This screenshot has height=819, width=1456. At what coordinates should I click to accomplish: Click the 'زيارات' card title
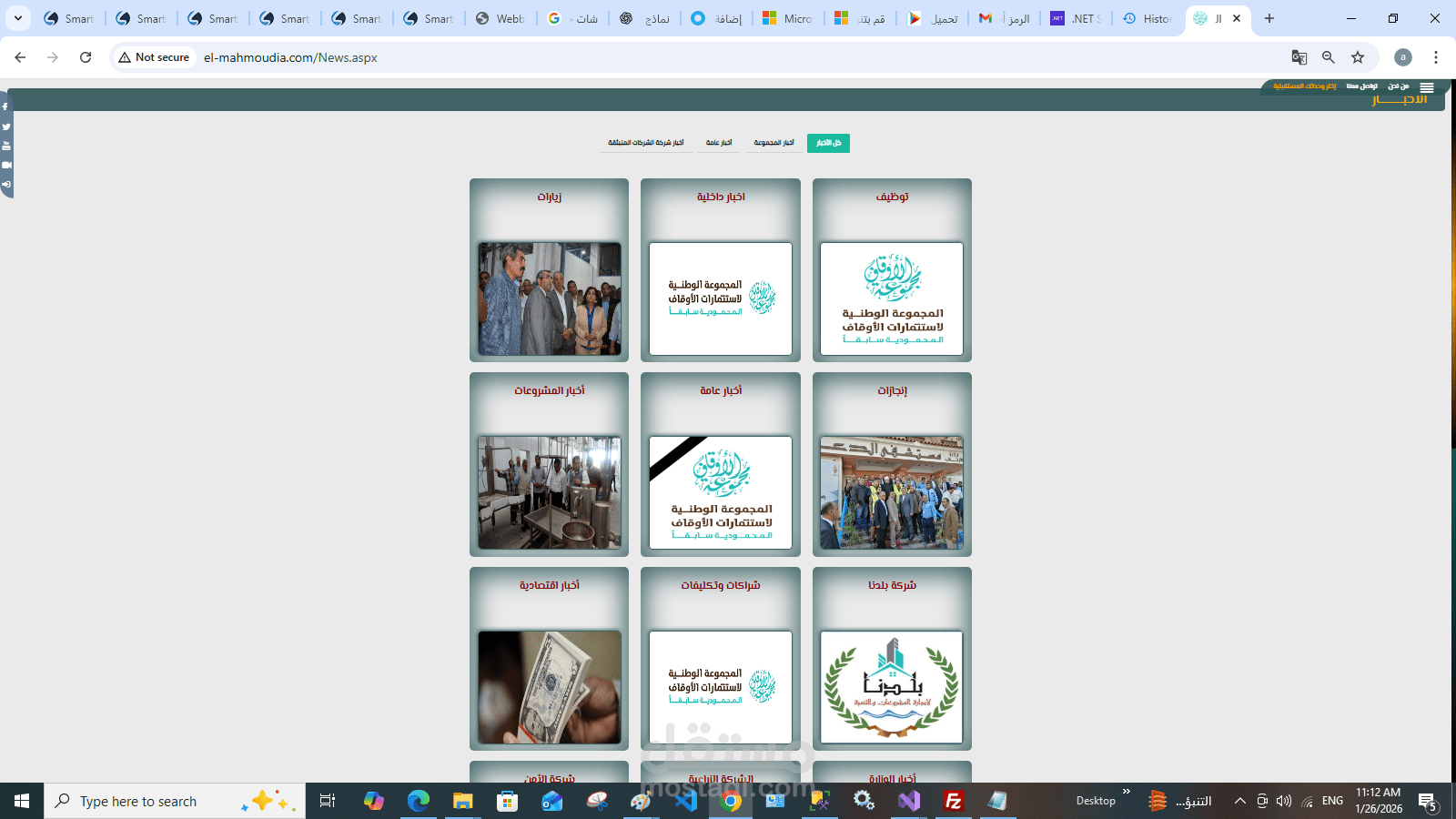pos(550,197)
